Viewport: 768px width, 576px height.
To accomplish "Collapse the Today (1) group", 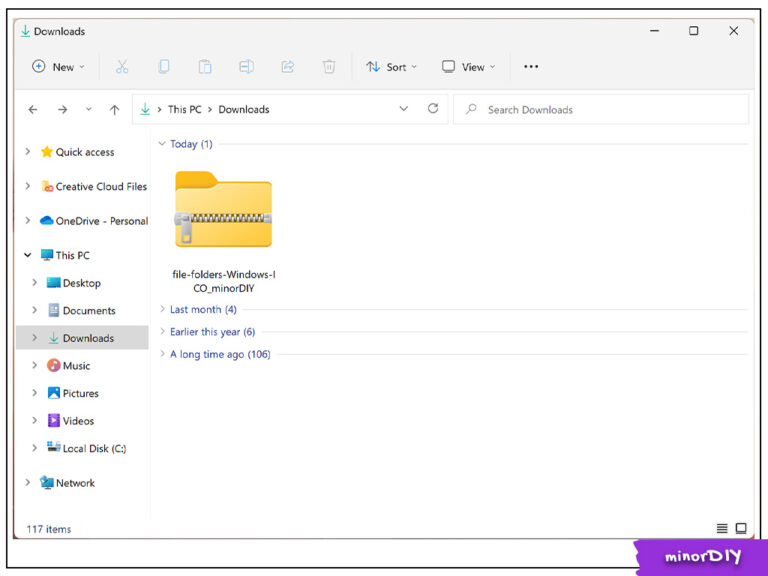I will pos(162,144).
